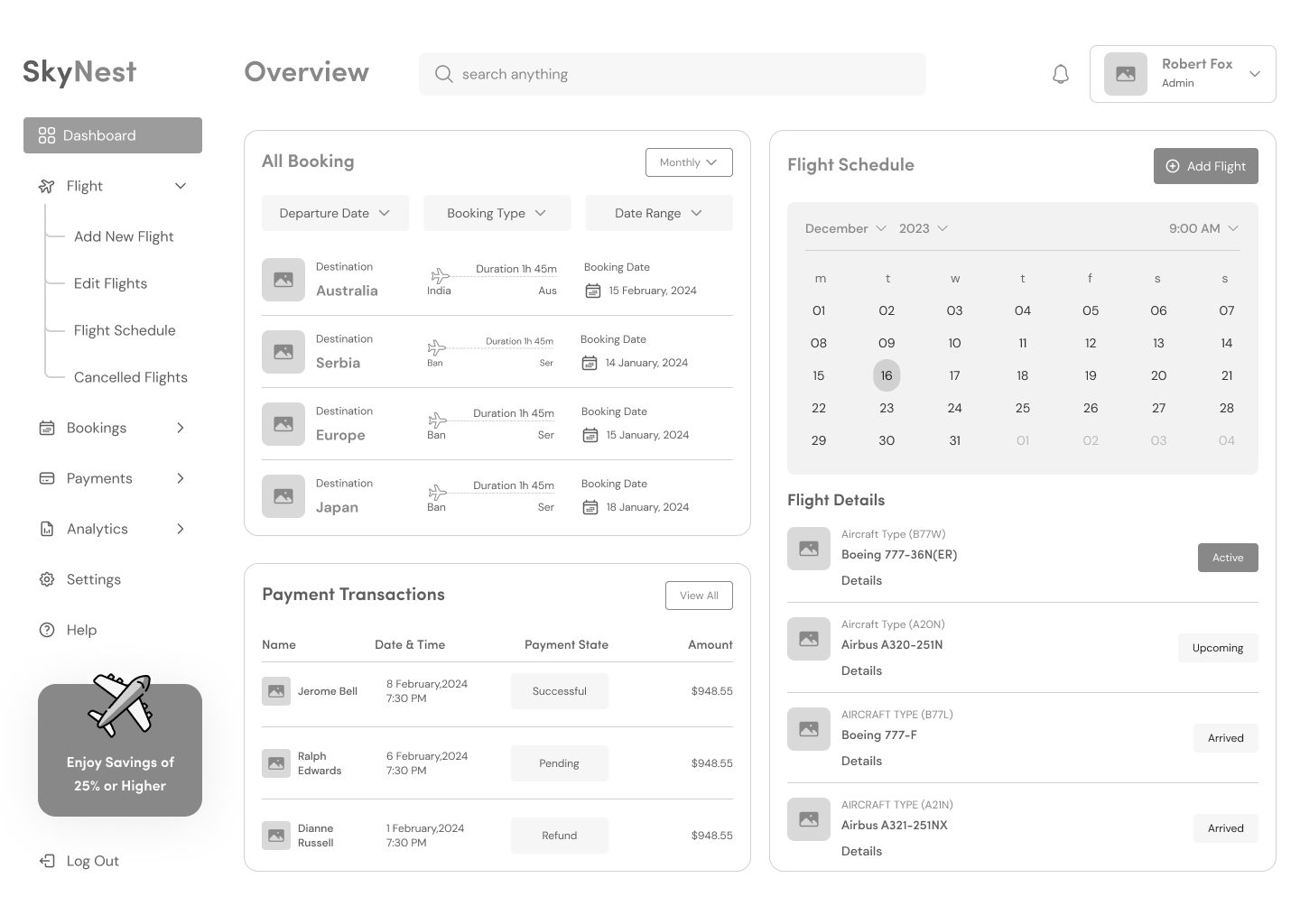Click the Help question mark icon
The width and height of the screenshot is (1300, 924).
[x=47, y=629]
